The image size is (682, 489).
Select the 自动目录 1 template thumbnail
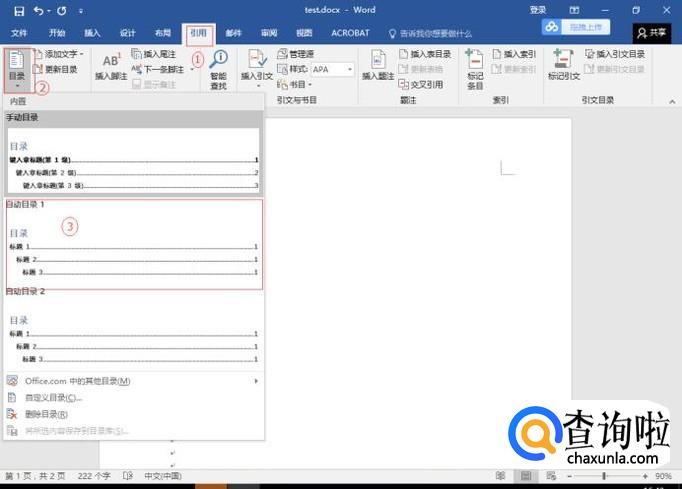click(x=134, y=250)
